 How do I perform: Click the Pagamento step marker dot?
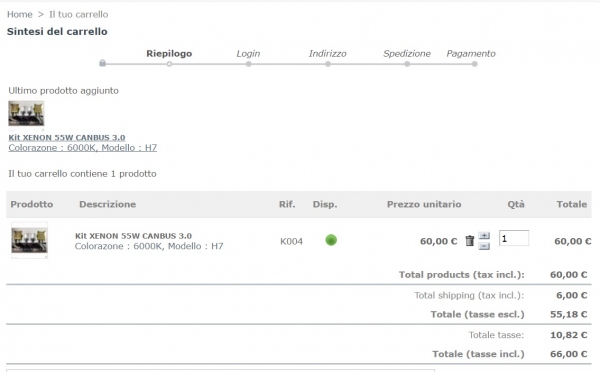pyautogui.click(x=474, y=64)
